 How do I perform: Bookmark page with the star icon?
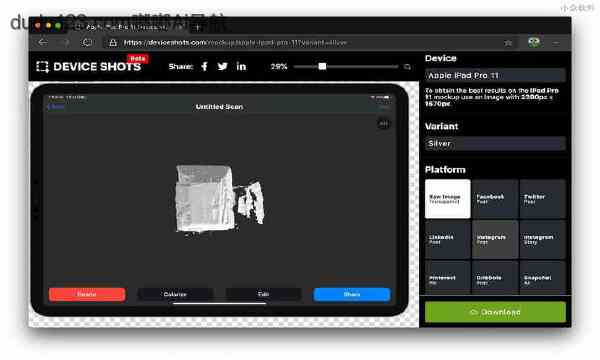pyautogui.click(x=508, y=43)
